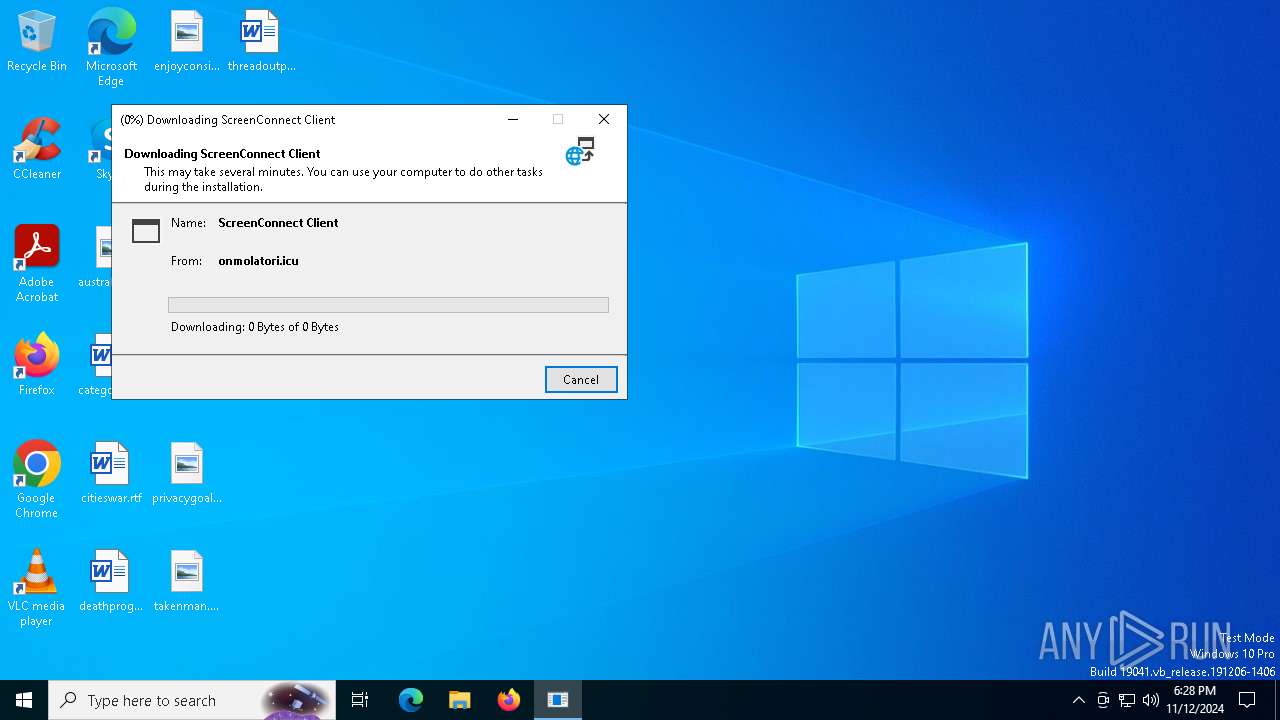Viewport: 1280px width, 720px height.
Task: Launch Edge from the taskbar
Action: [x=411, y=700]
